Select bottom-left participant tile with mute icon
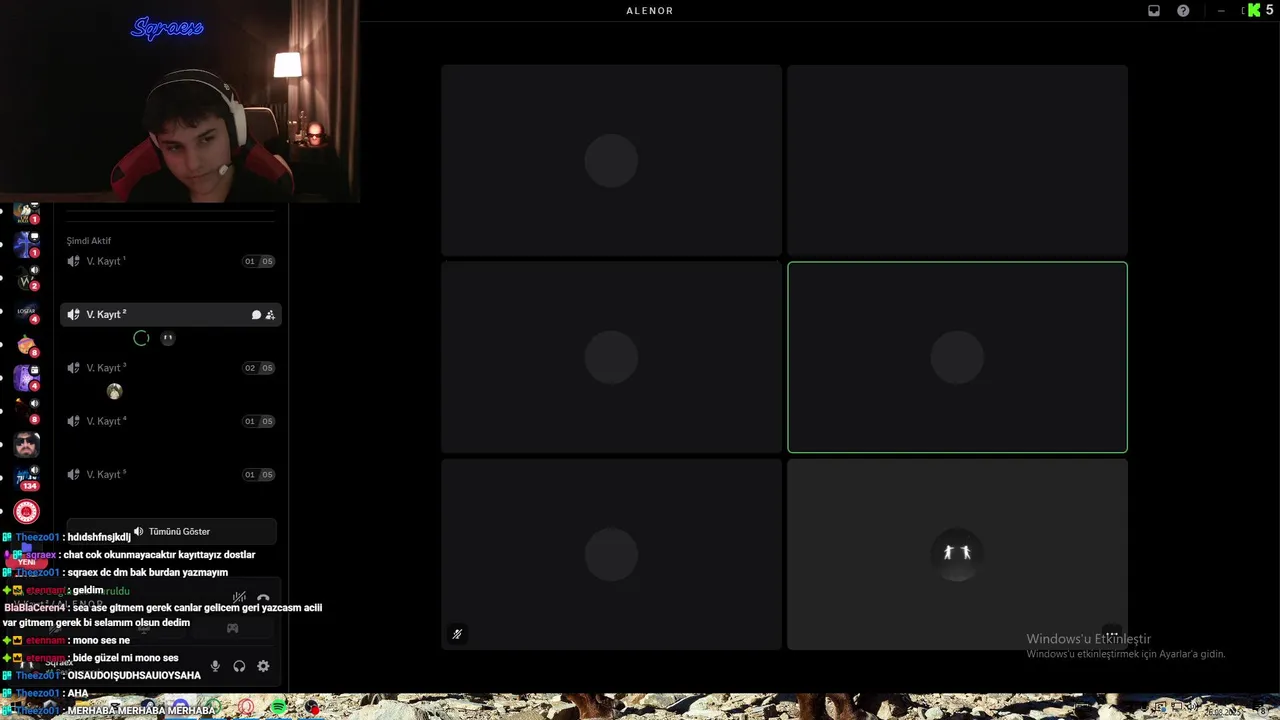The width and height of the screenshot is (1280, 720). coord(611,555)
